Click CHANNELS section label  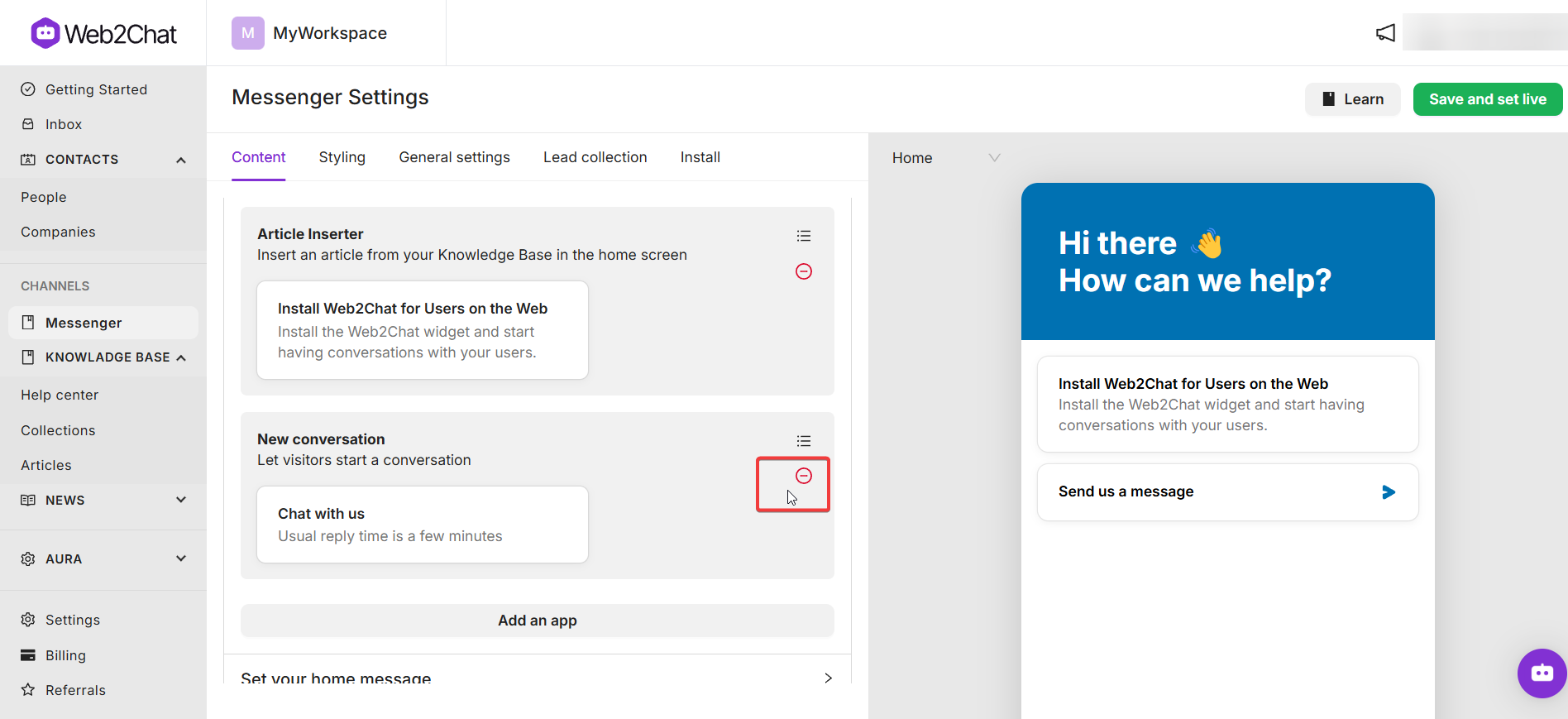(55, 286)
